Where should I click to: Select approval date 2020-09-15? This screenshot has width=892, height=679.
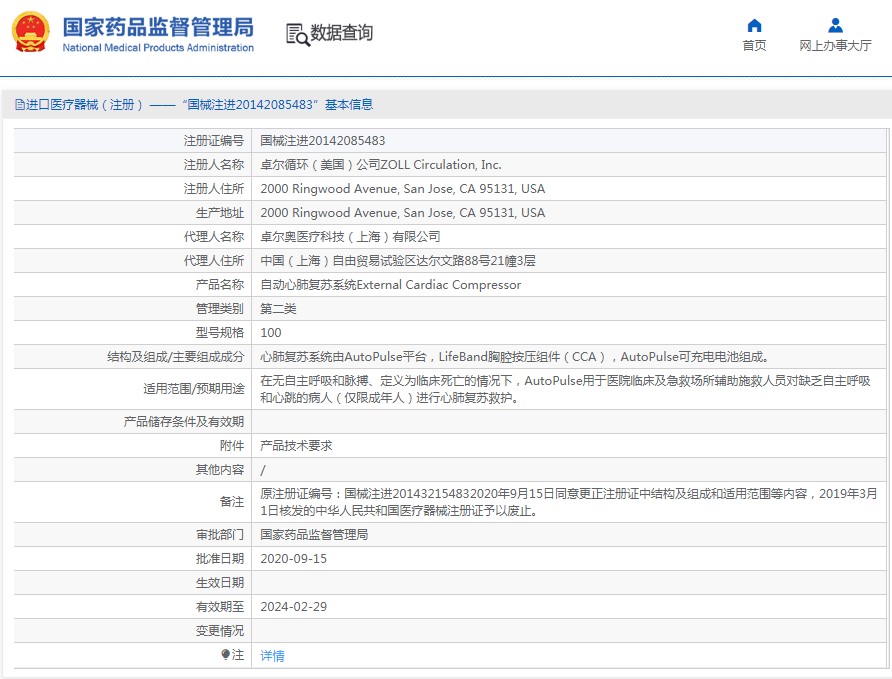pyautogui.click(x=294, y=559)
